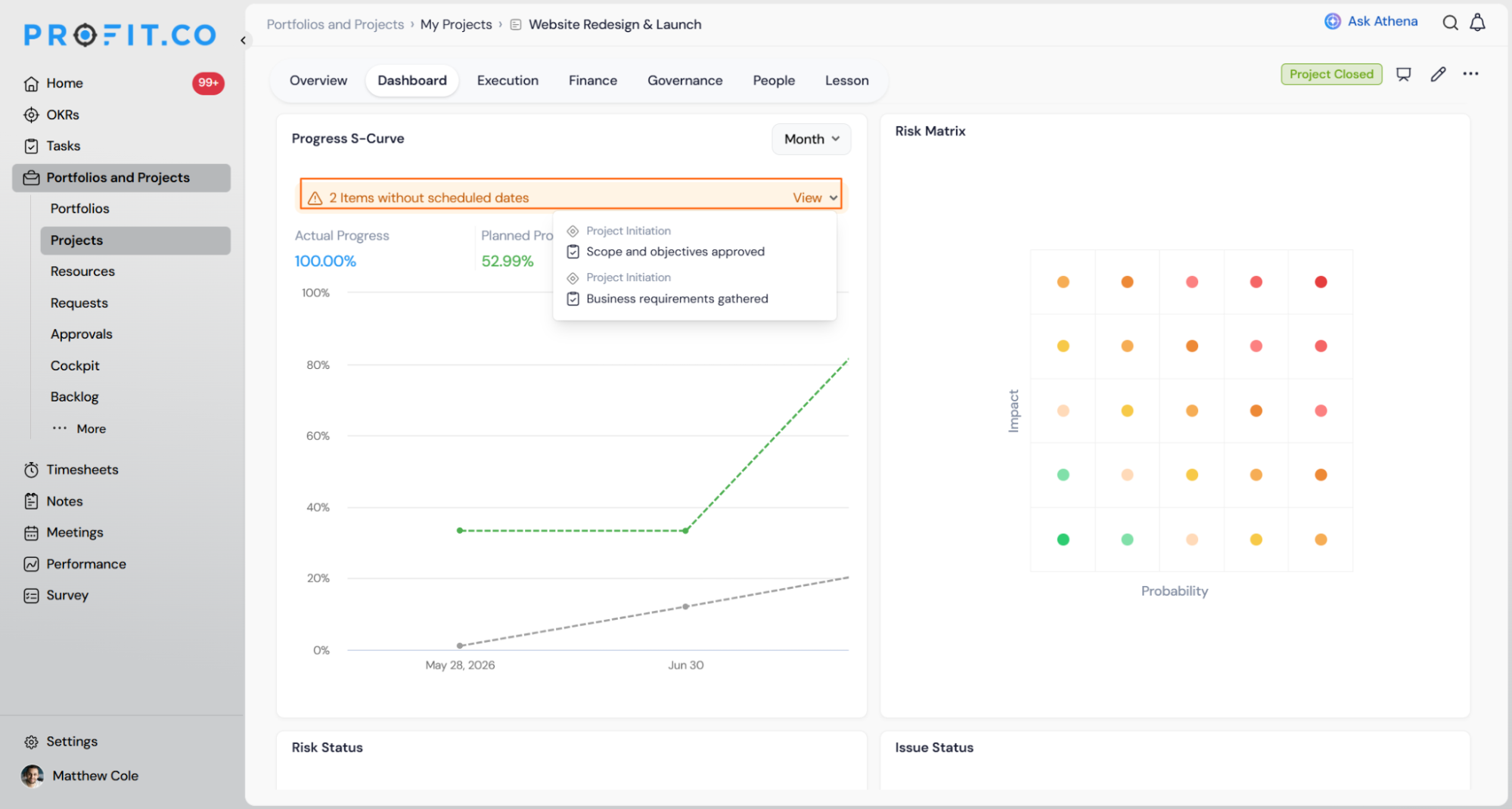Expand the Month period dropdown

coord(811,139)
